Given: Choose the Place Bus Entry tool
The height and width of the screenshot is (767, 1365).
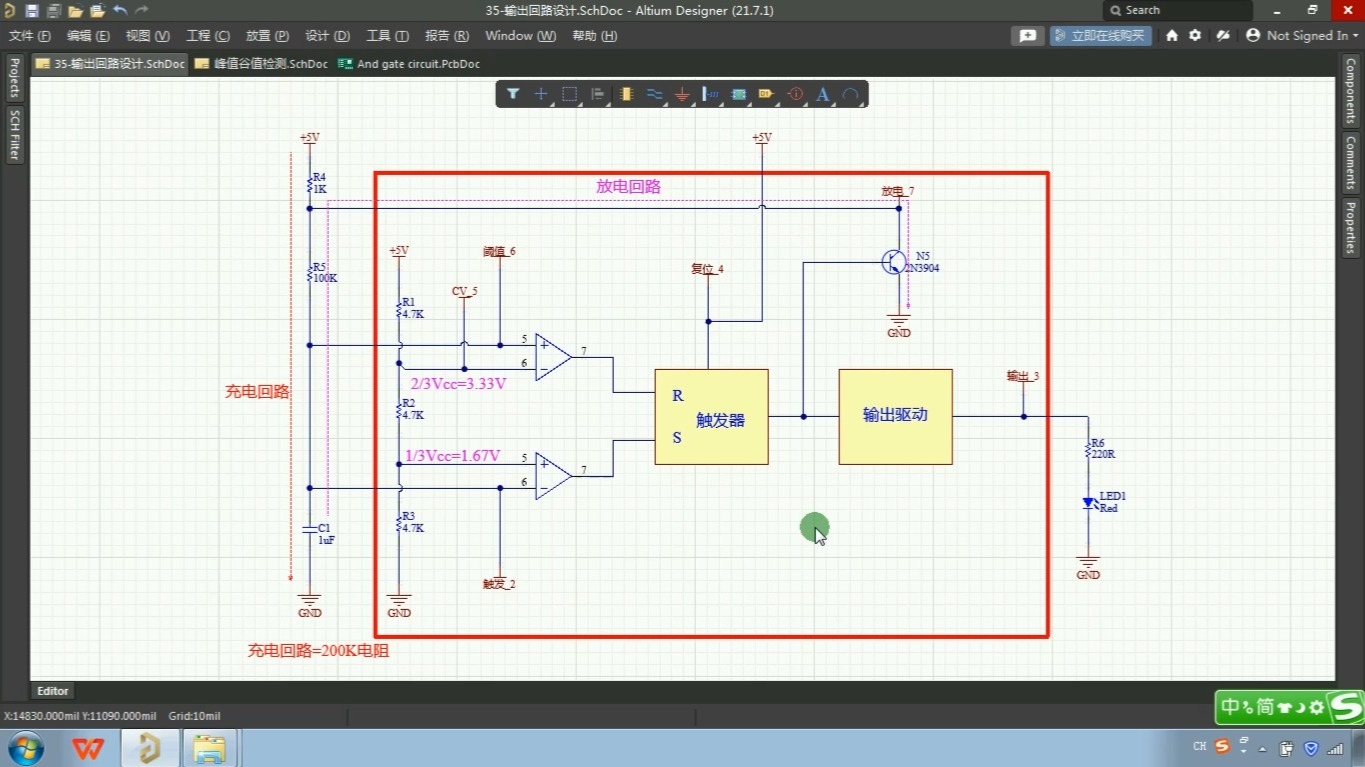Looking at the screenshot, I should point(711,94).
